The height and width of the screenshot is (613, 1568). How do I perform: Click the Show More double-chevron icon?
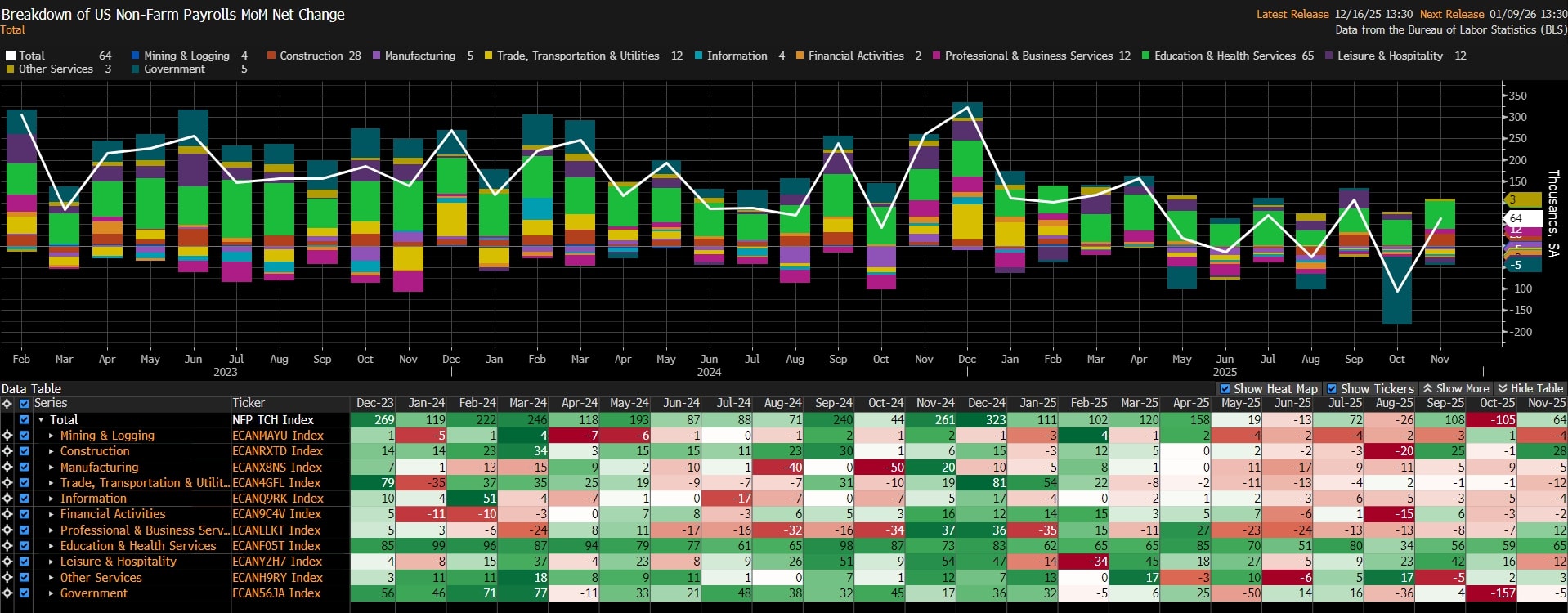pyautogui.click(x=1427, y=389)
